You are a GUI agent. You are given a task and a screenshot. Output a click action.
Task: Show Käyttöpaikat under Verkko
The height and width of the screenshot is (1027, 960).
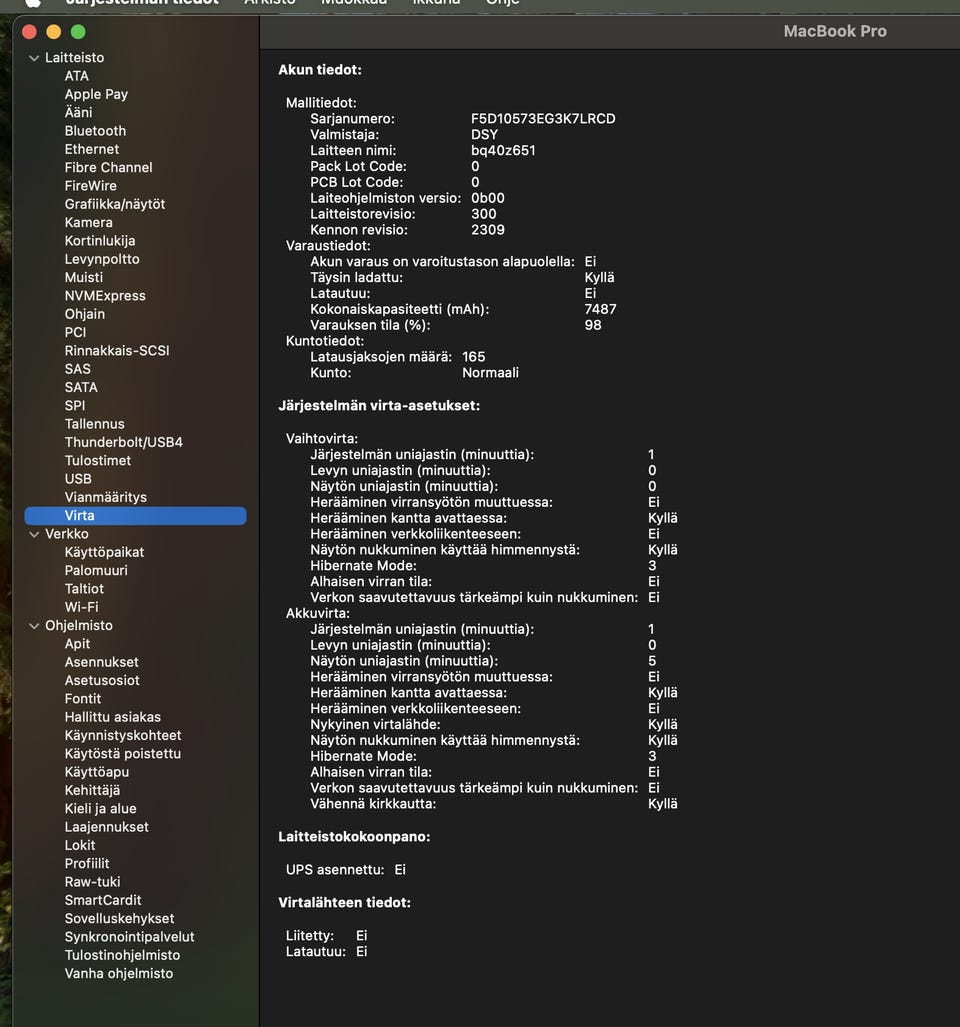pyautogui.click(x=104, y=553)
